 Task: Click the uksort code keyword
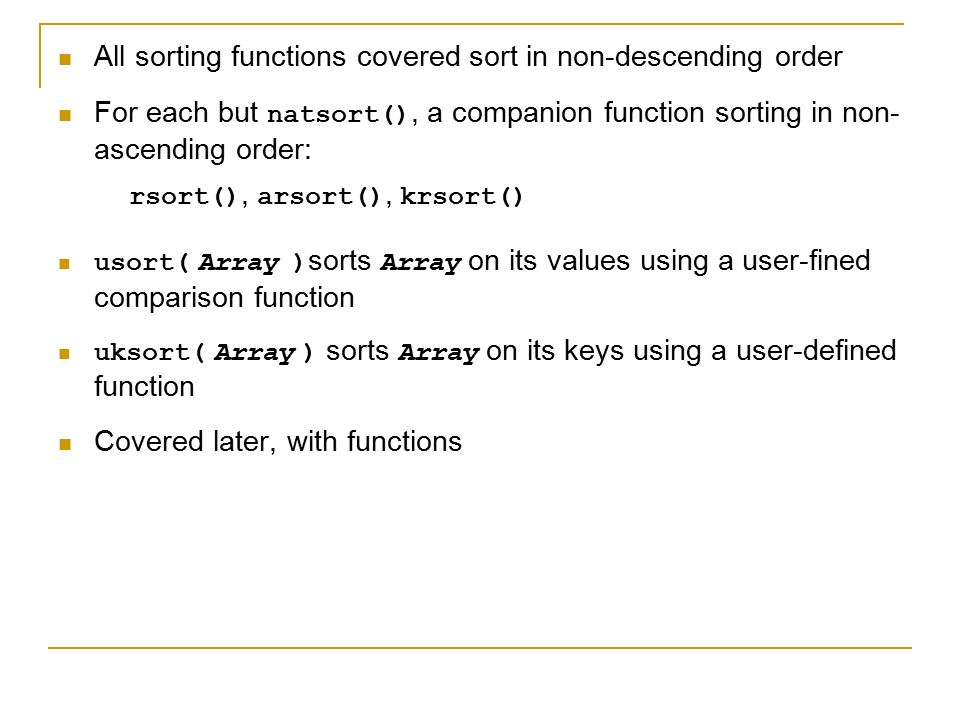click(142, 353)
